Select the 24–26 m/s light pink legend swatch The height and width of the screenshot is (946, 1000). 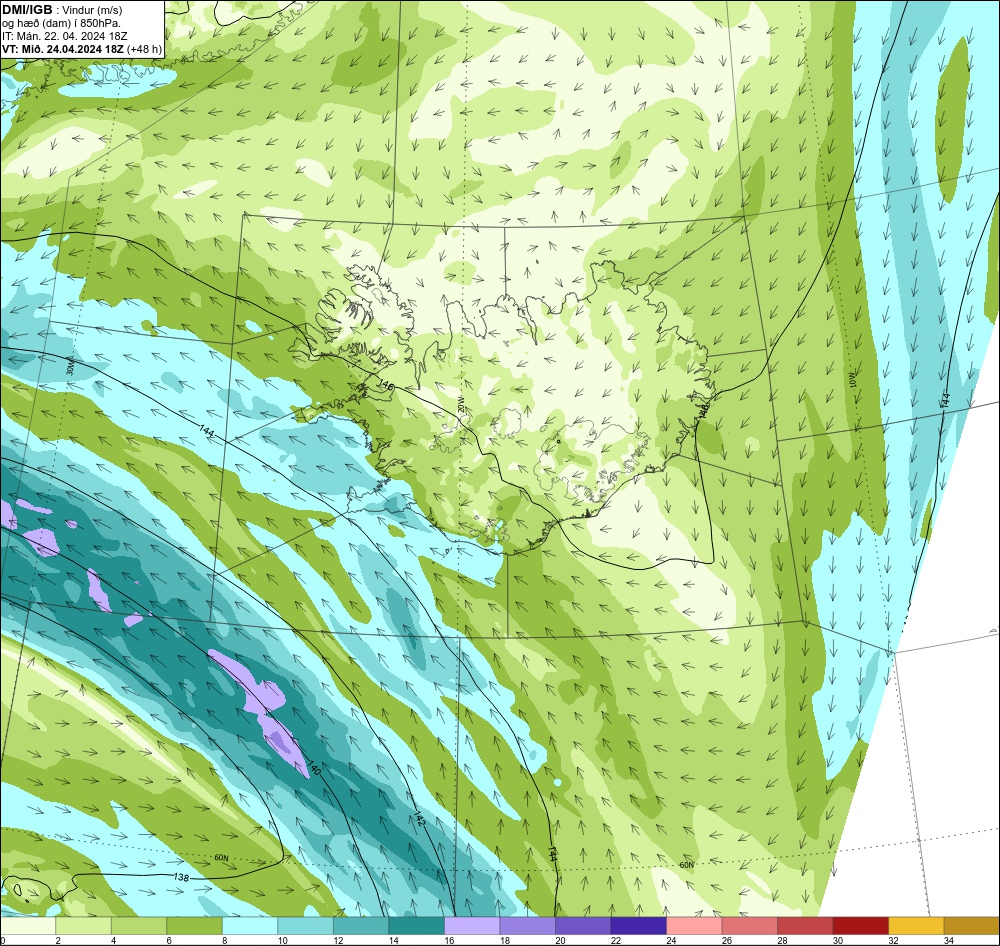[694, 925]
